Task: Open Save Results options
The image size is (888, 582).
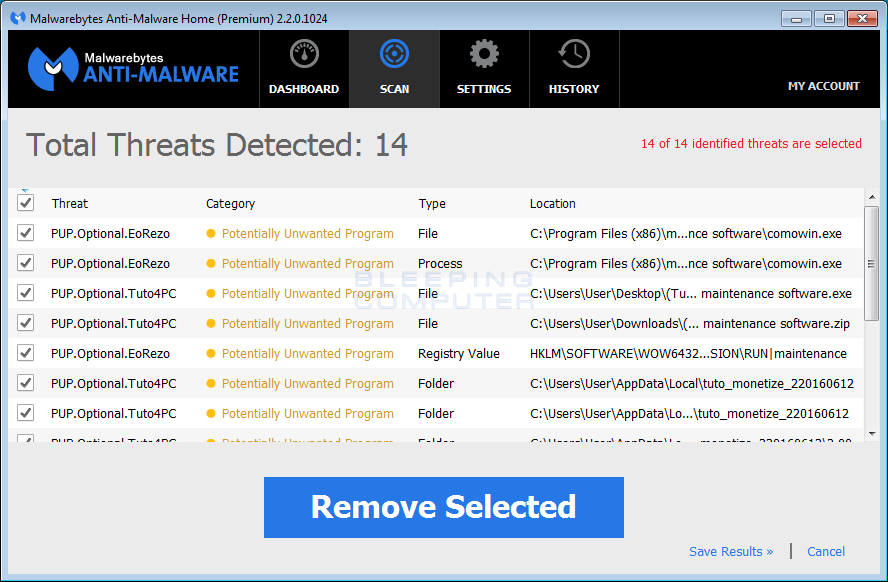Action: coord(731,551)
